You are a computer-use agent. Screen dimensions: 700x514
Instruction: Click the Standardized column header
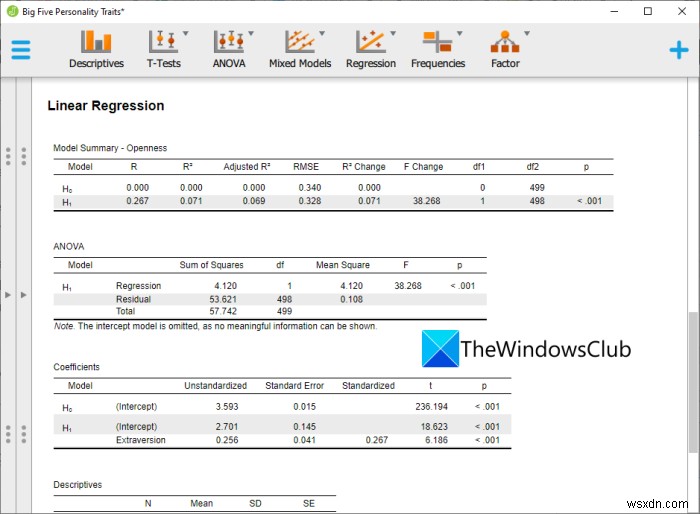tap(368, 385)
